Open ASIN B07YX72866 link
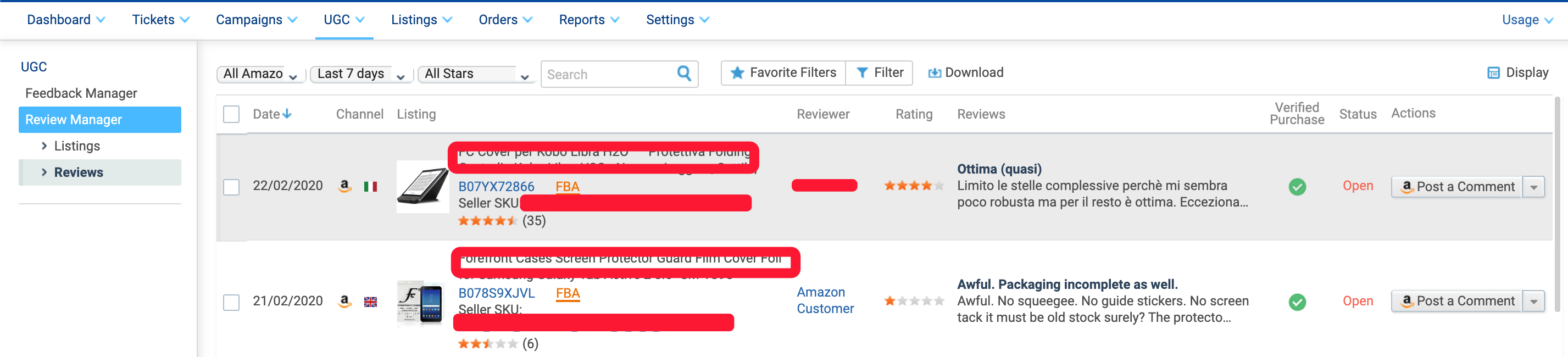Viewport: 1568px width, 357px height. 496,187
